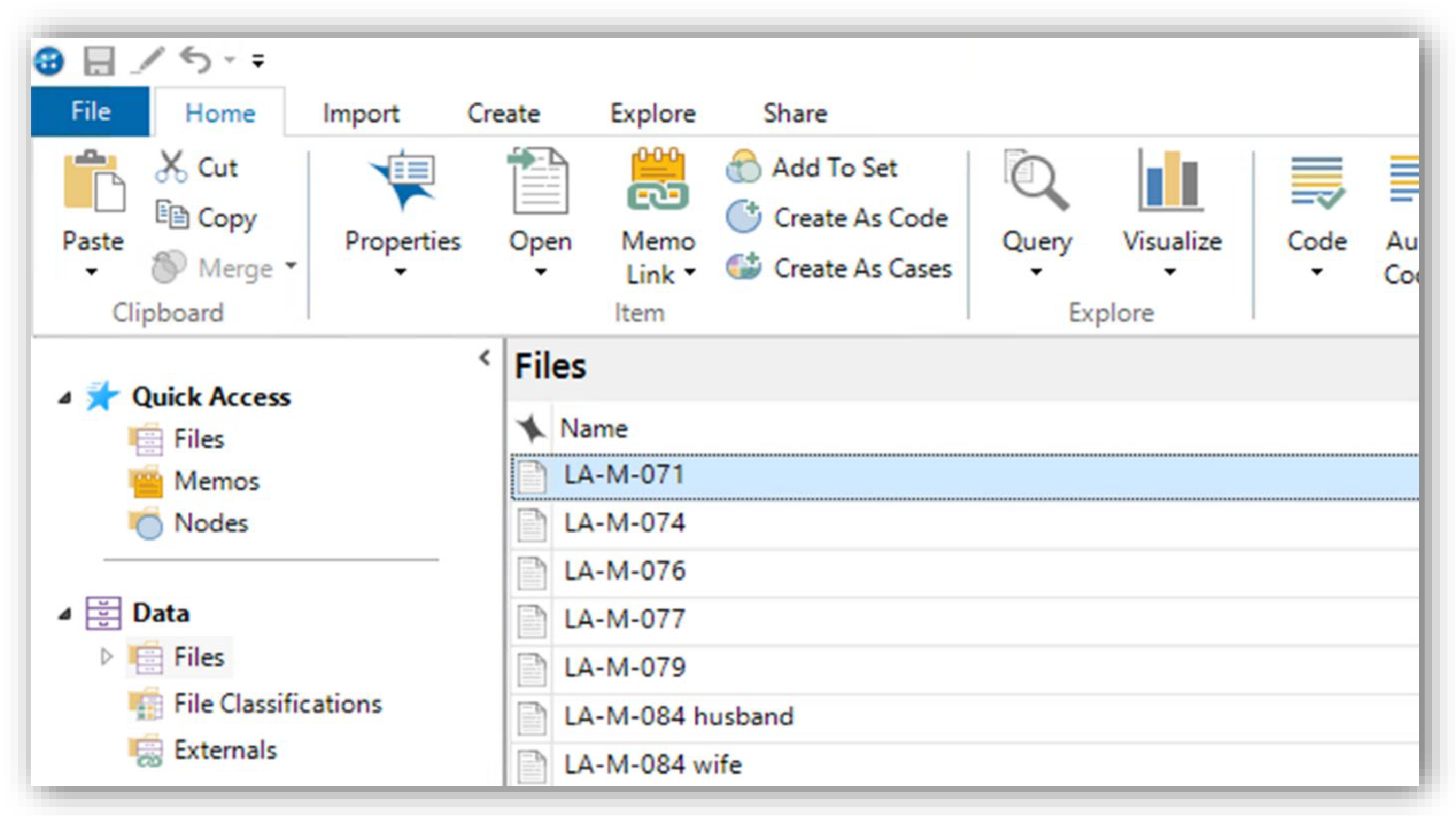Click the Add To Set icon
Viewport: 1456px width, 816px height.
pyautogui.click(x=743, y=167)
